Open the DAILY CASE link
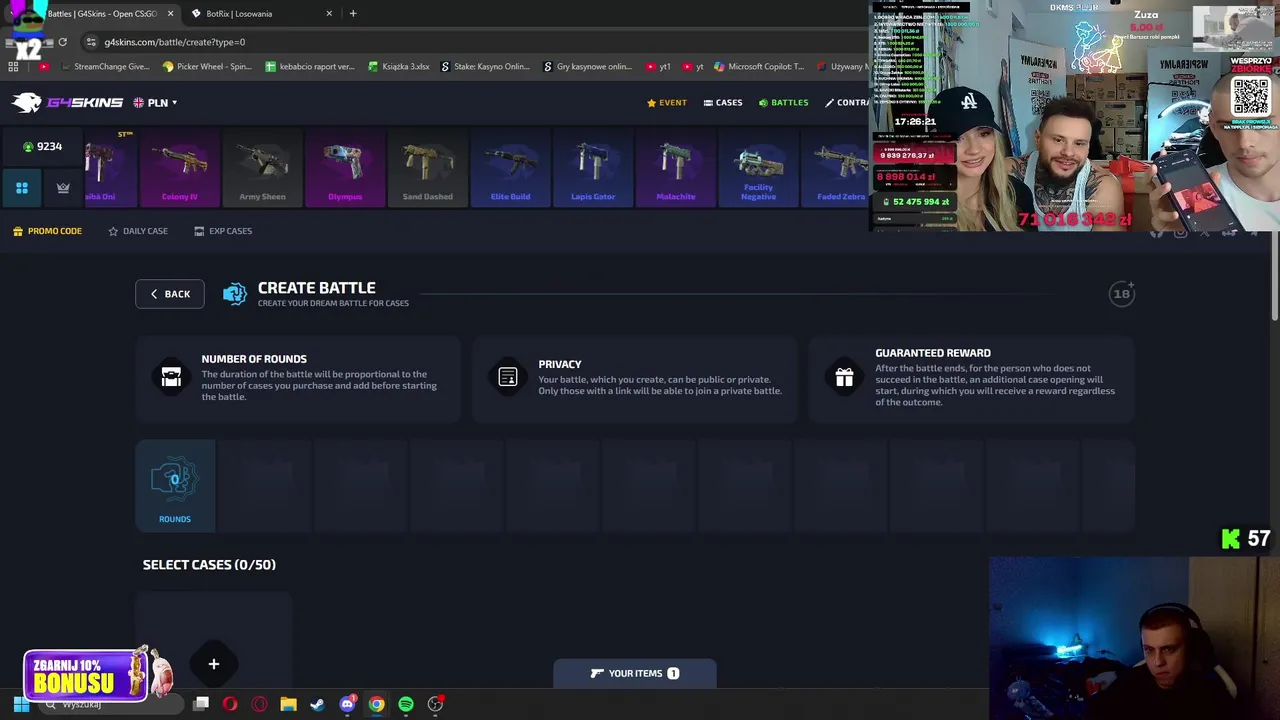Image resolution: width=1280 pixels, height=720 pixels. tap(138, 231)
